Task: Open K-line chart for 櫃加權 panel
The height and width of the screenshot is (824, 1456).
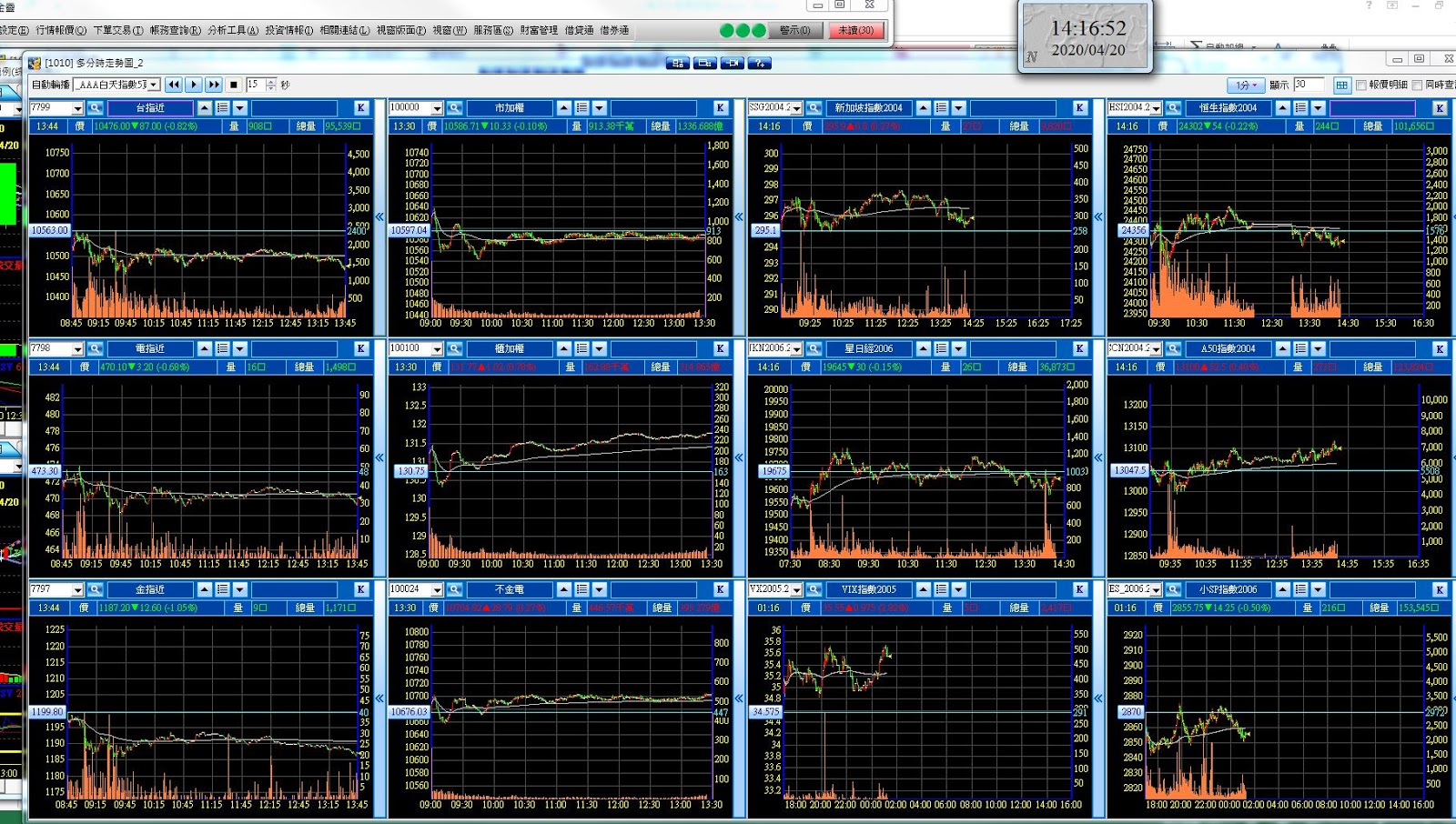Action: (x=720, y=349)
